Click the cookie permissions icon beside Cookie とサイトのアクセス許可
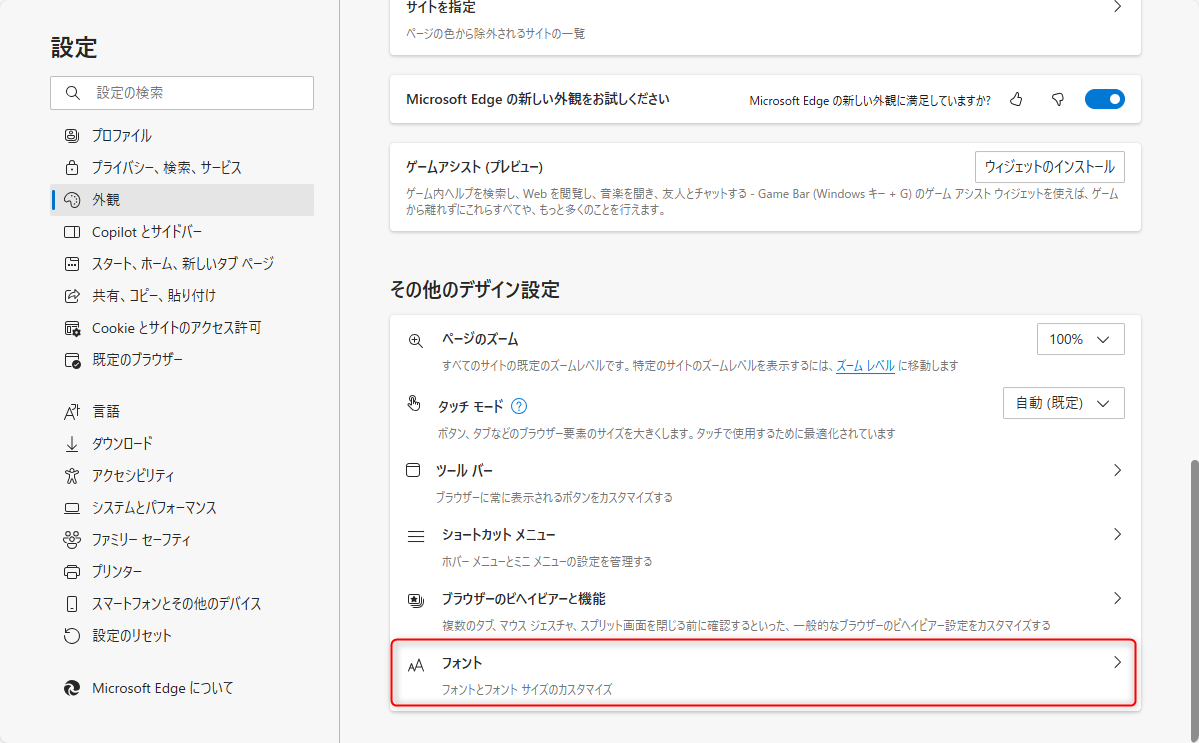1199x743 pixels. click(72, 328)
